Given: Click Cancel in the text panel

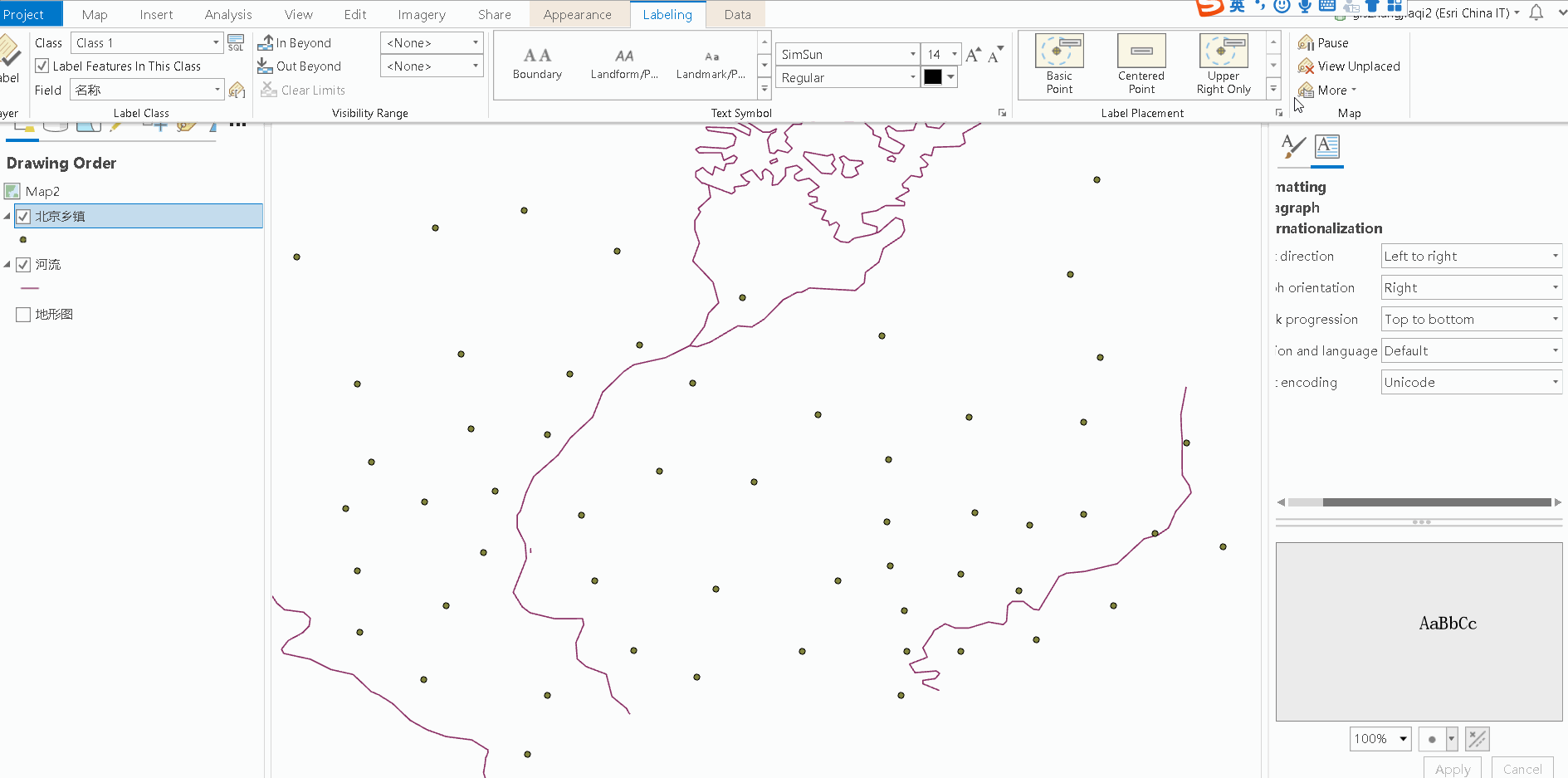Looking at the screenshot, I should [1522, 769].
